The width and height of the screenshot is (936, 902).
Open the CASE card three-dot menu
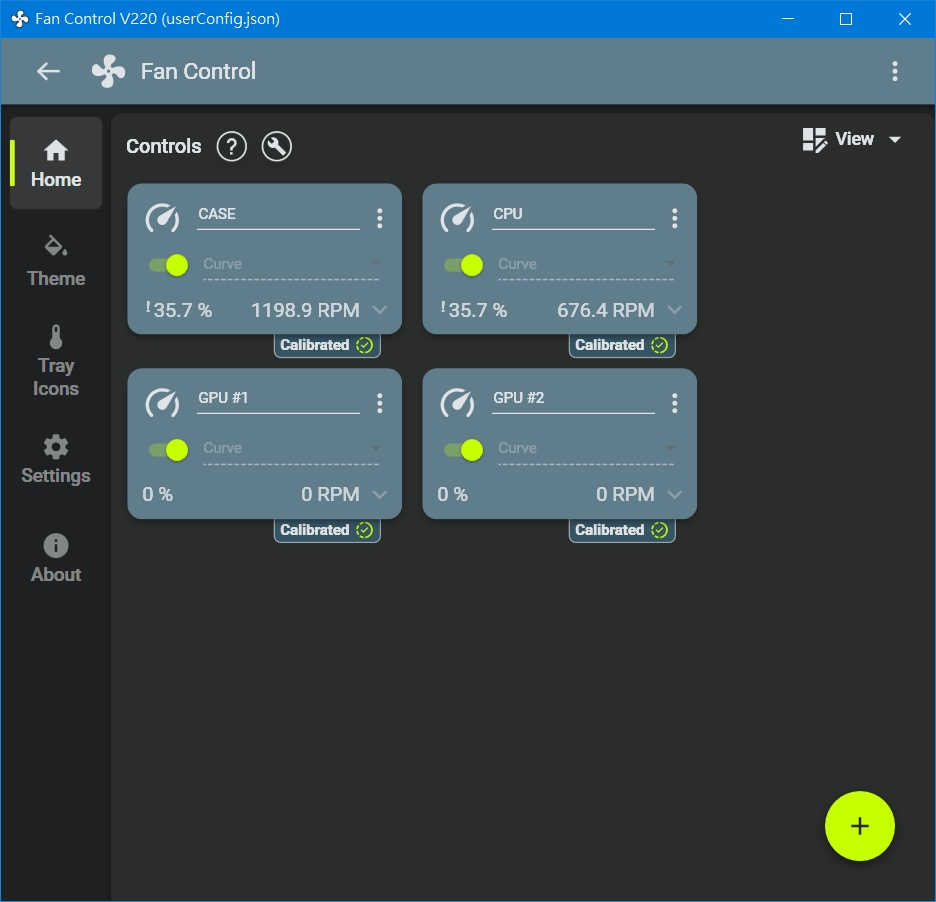tap(379, 218)
